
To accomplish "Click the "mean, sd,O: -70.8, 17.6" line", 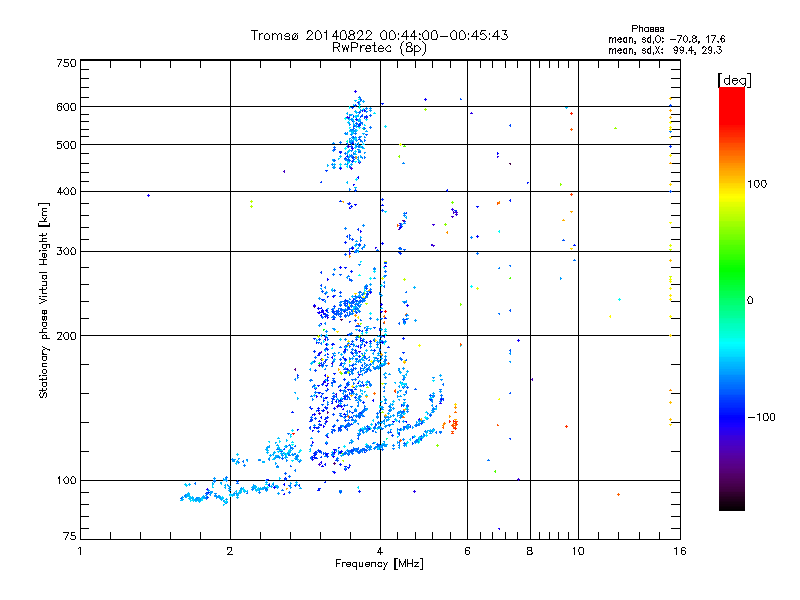I will coord(666,39).
